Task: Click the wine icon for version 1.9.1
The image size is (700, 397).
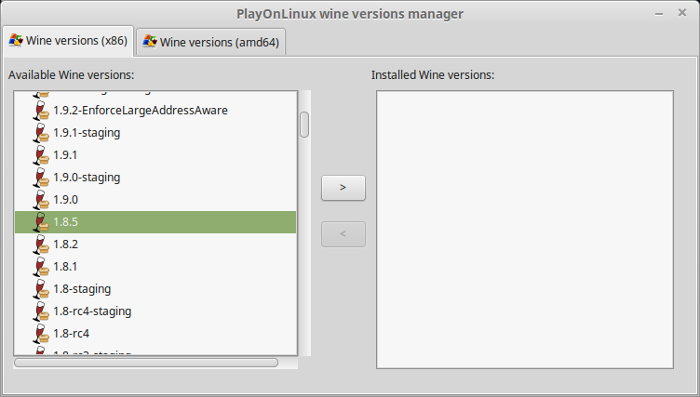Action: (41, 155)
